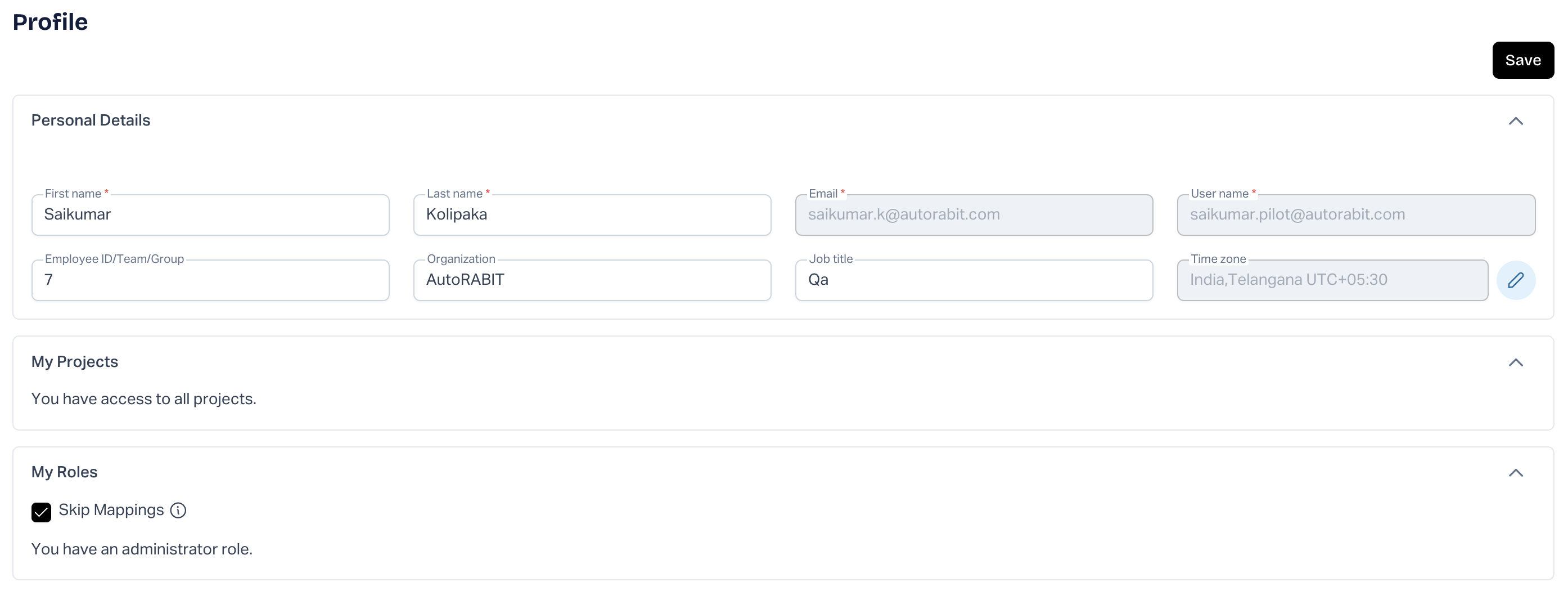Image resolution: width=1568 pixels, height=591 pixels.
Task: Click the User name field
Action: pyautogui.click(x=1355, y=215)
